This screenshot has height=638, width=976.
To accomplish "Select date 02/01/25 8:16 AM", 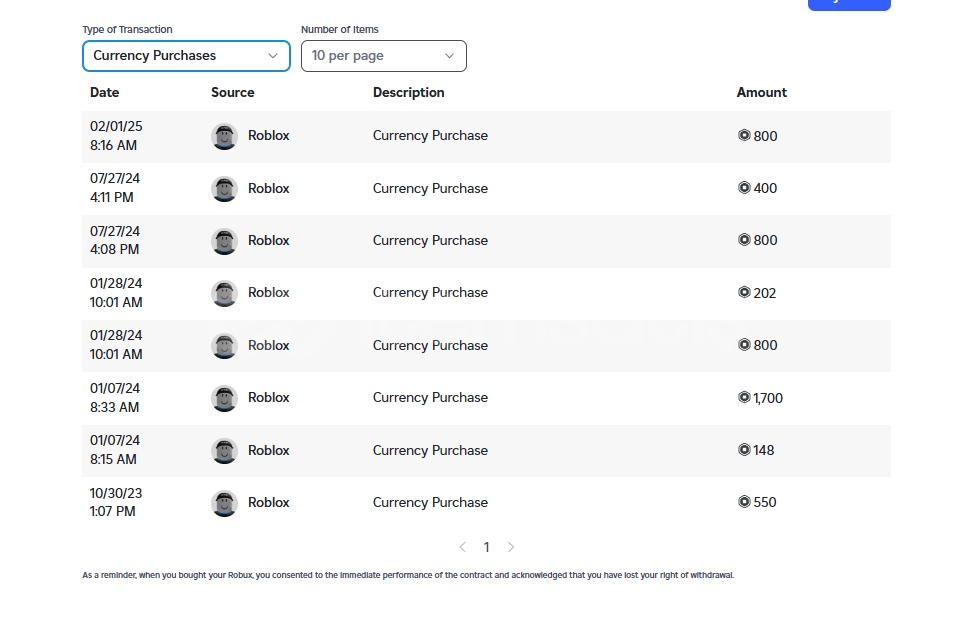I will (116, 136).
